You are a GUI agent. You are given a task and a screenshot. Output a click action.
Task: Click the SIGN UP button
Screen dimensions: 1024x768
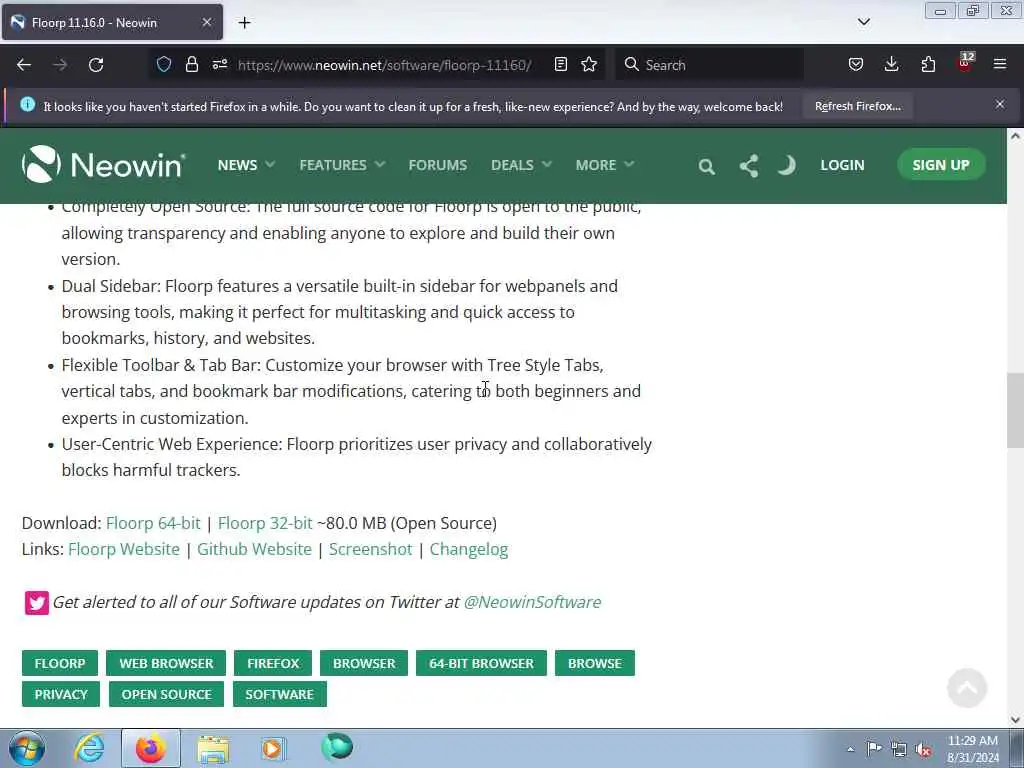[940, 165]
